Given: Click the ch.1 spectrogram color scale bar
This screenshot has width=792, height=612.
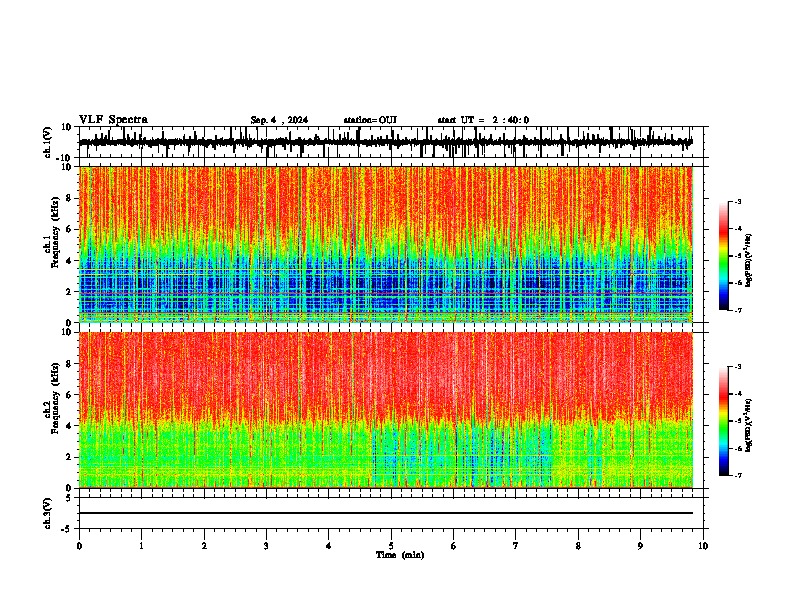Looking at the screenshot, I should pos(724,256).
